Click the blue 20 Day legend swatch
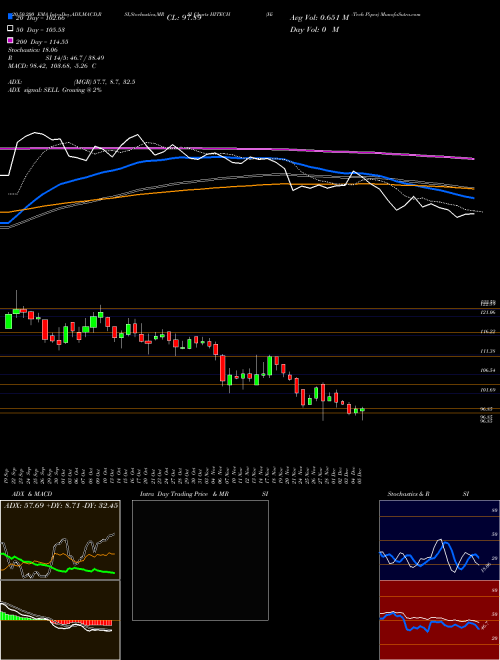 (x=10, y=18)
